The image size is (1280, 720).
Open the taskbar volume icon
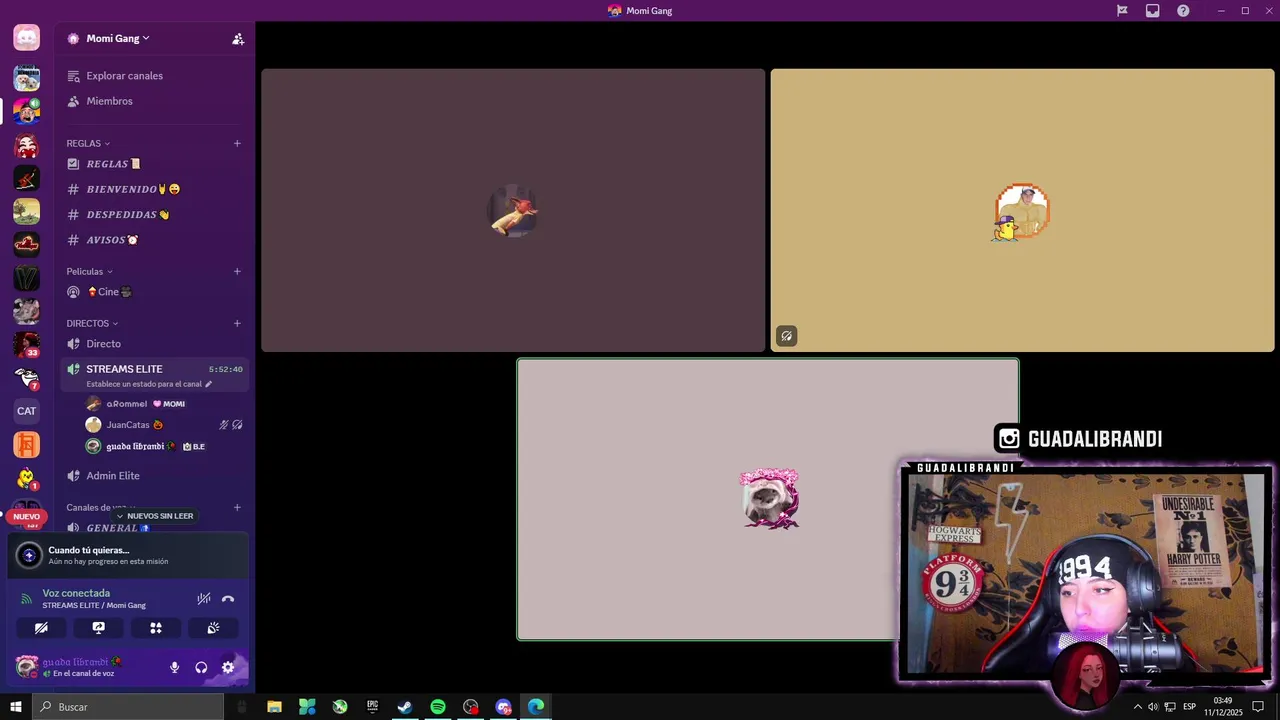point(1153,707)
